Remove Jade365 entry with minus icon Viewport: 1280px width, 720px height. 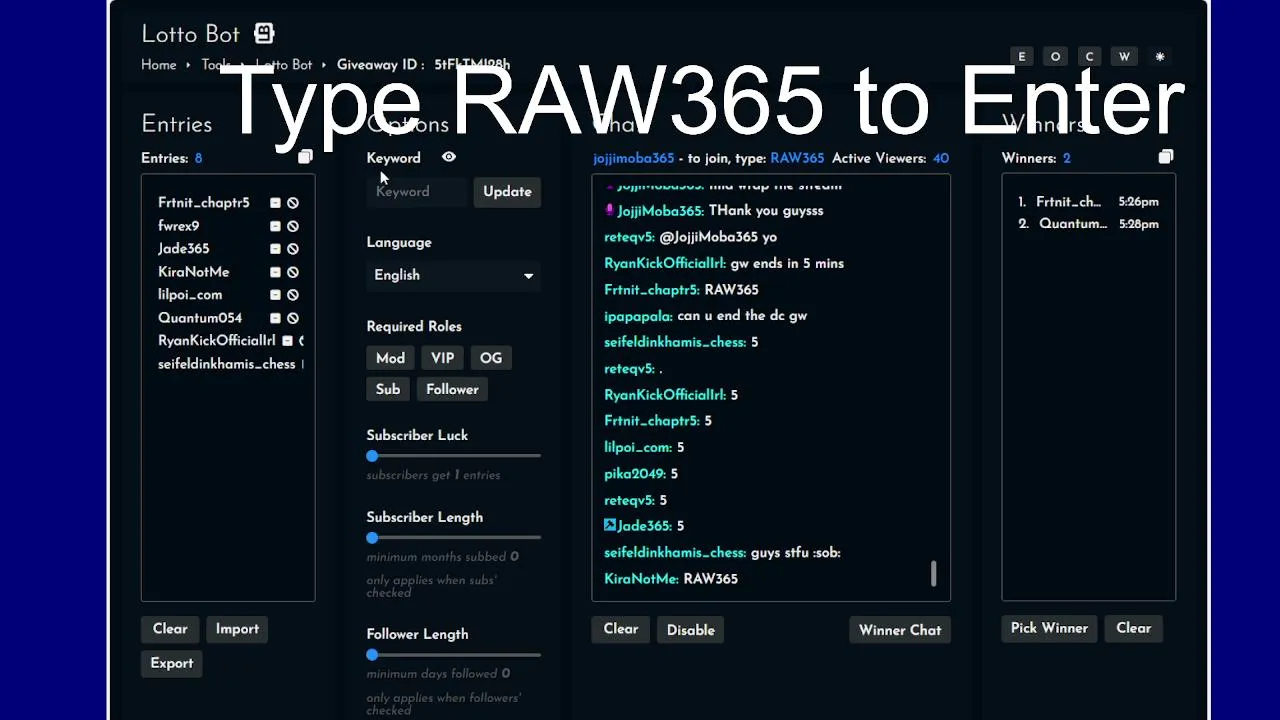click(x=275, y=249)
